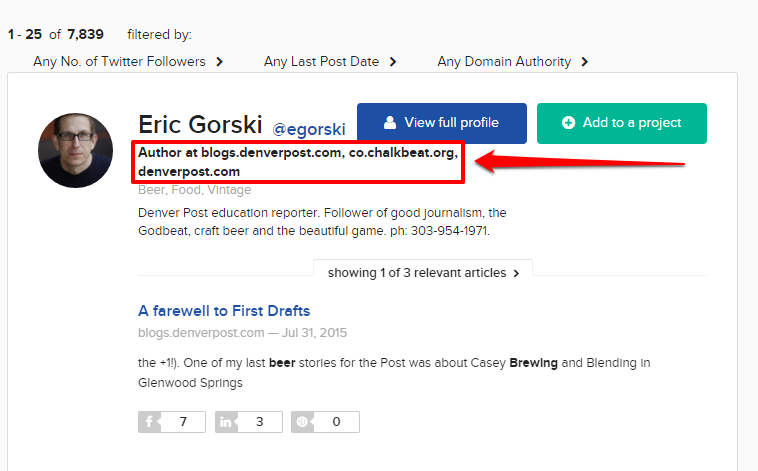
Task: Open the Any Domain Authority filter
Action: click(513, 62)
